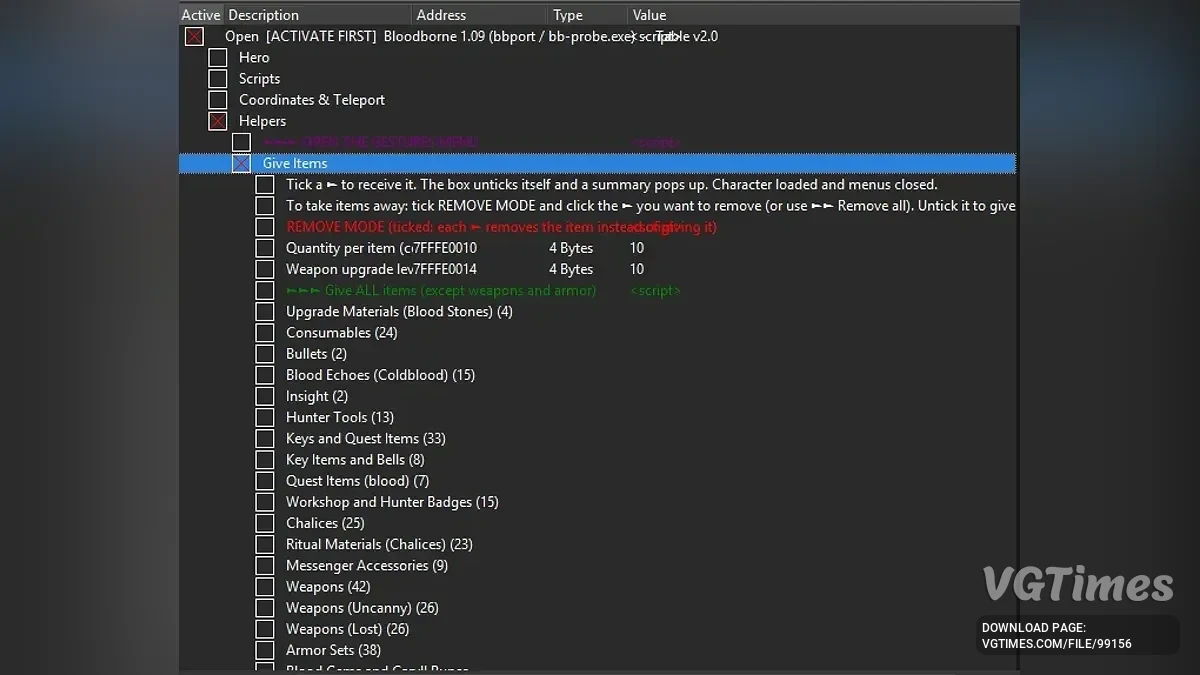Viewport: 1200px width, 675px height.
Task: Sort by the Description column header
Action: coord(318,15)
